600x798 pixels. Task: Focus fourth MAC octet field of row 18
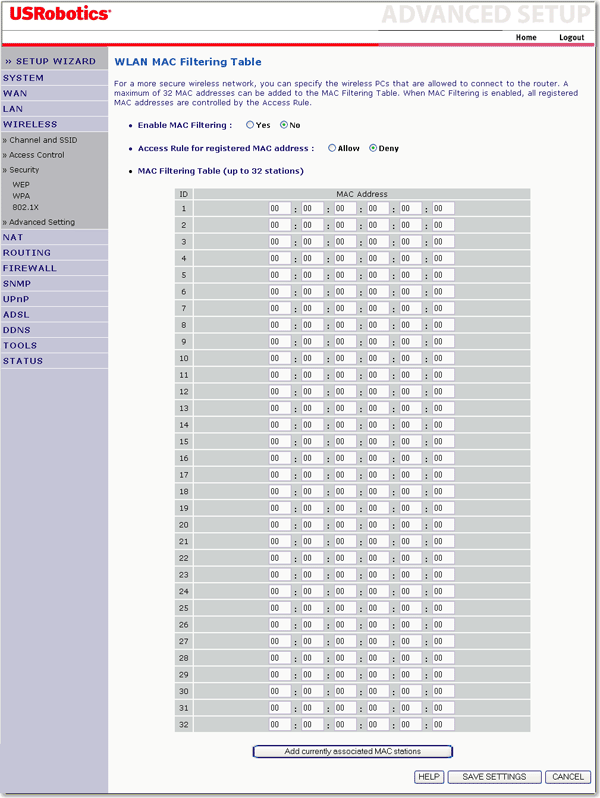[378, 492]
